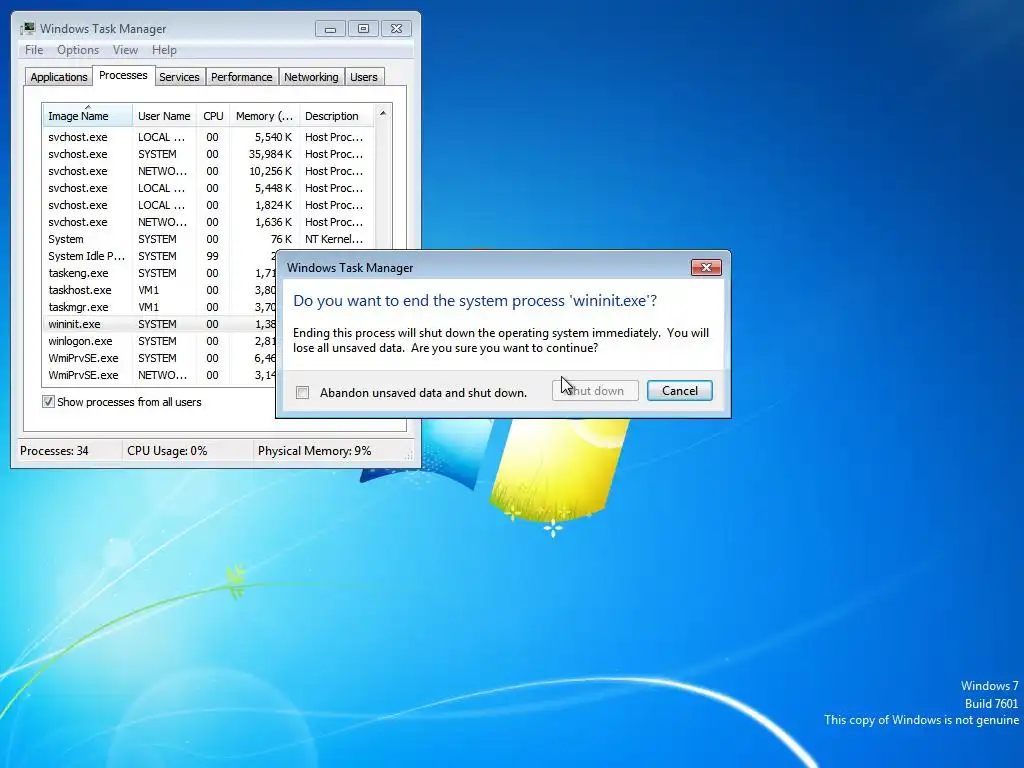Select the taskmgr.exe process
1024x768 pixels.
click(x=159, y=307)
